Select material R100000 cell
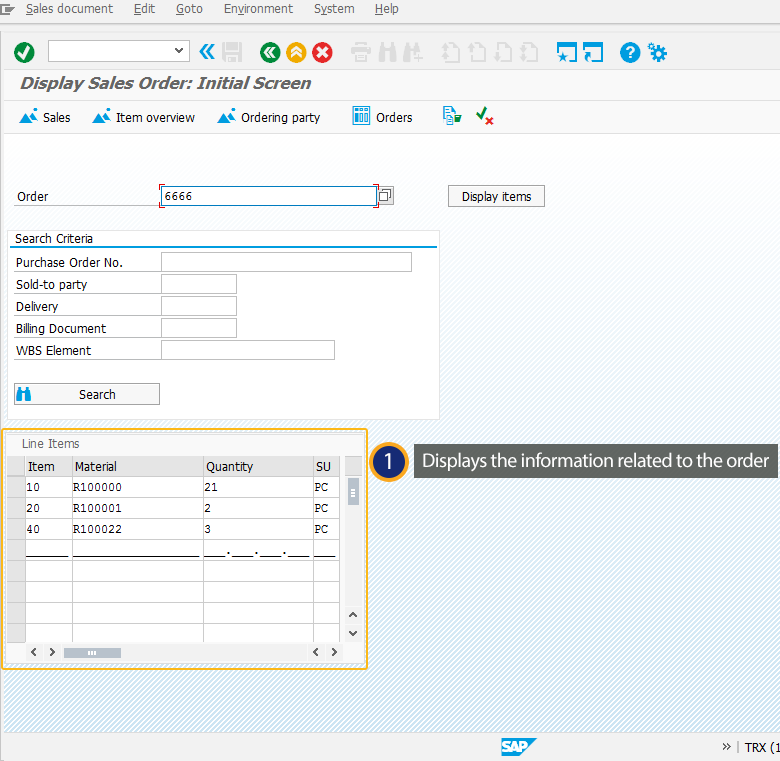 click(x=138, y=487)
